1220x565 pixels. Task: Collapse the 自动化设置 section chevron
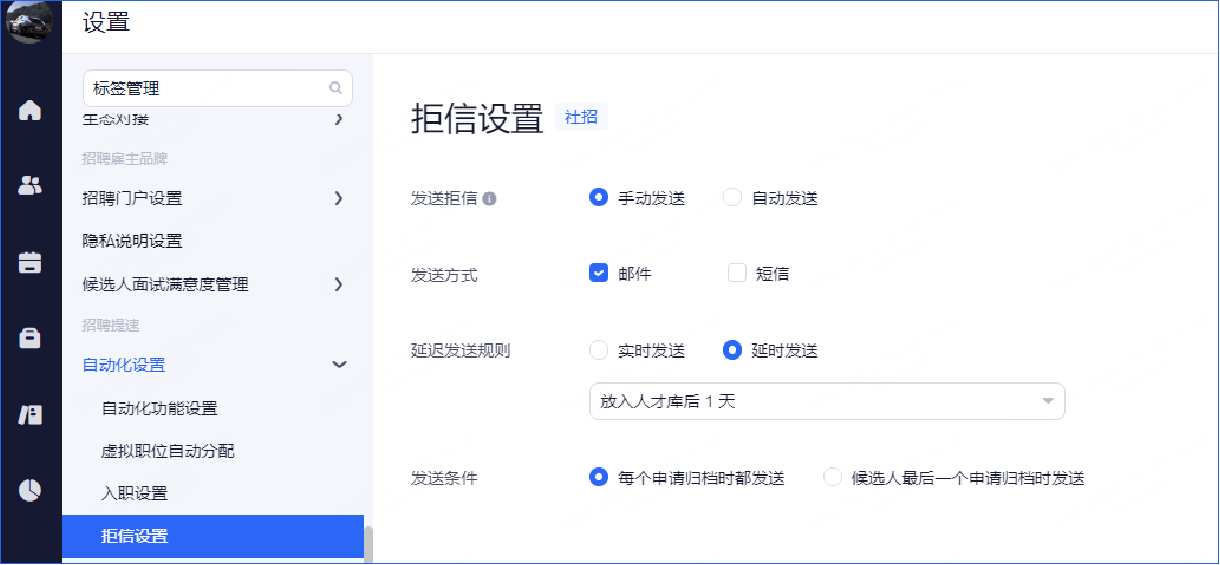click(338, 365)
